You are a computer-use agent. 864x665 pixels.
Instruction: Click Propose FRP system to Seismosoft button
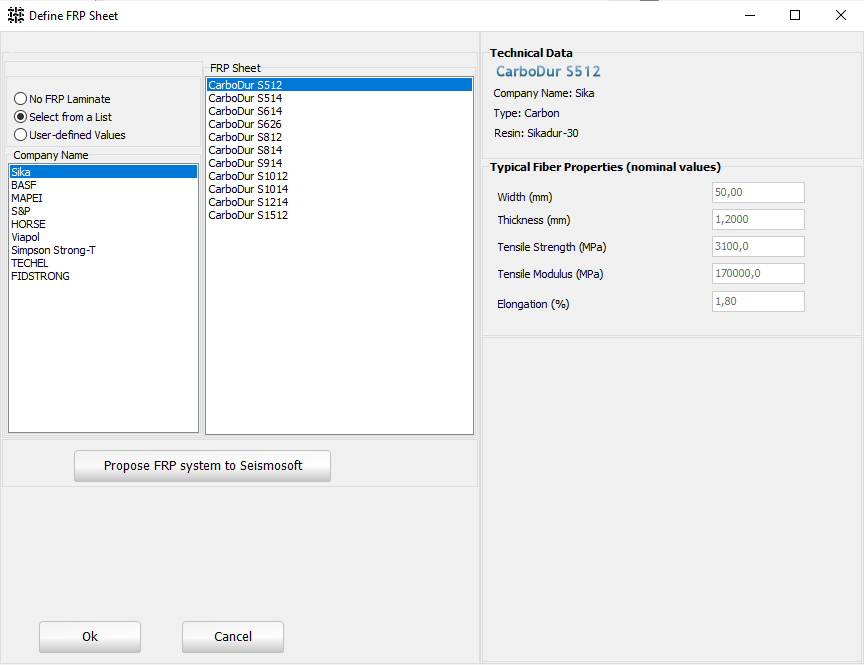[x=202, y=466]
